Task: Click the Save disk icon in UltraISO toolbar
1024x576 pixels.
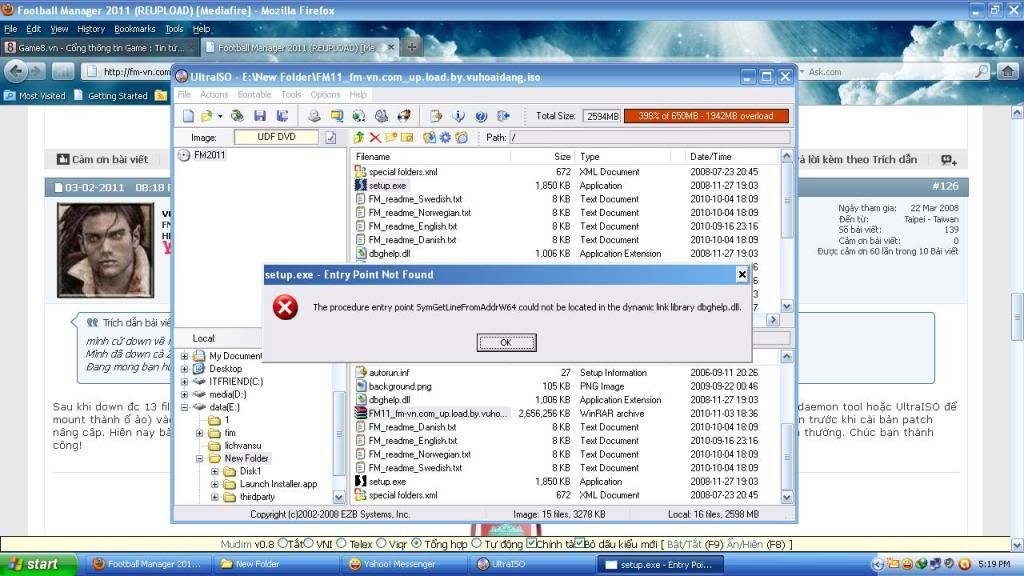Action: pos(259,116)
